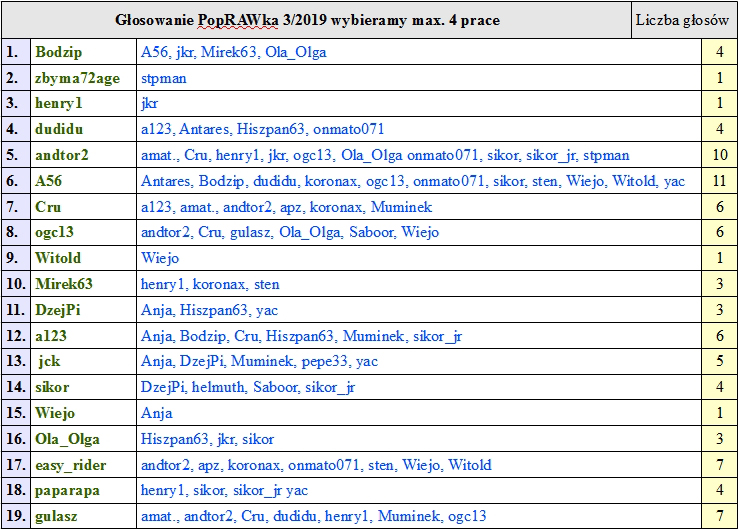The image size is (739, 530).
Task: Select vote count 1 in Witold row
Action: 719,258
